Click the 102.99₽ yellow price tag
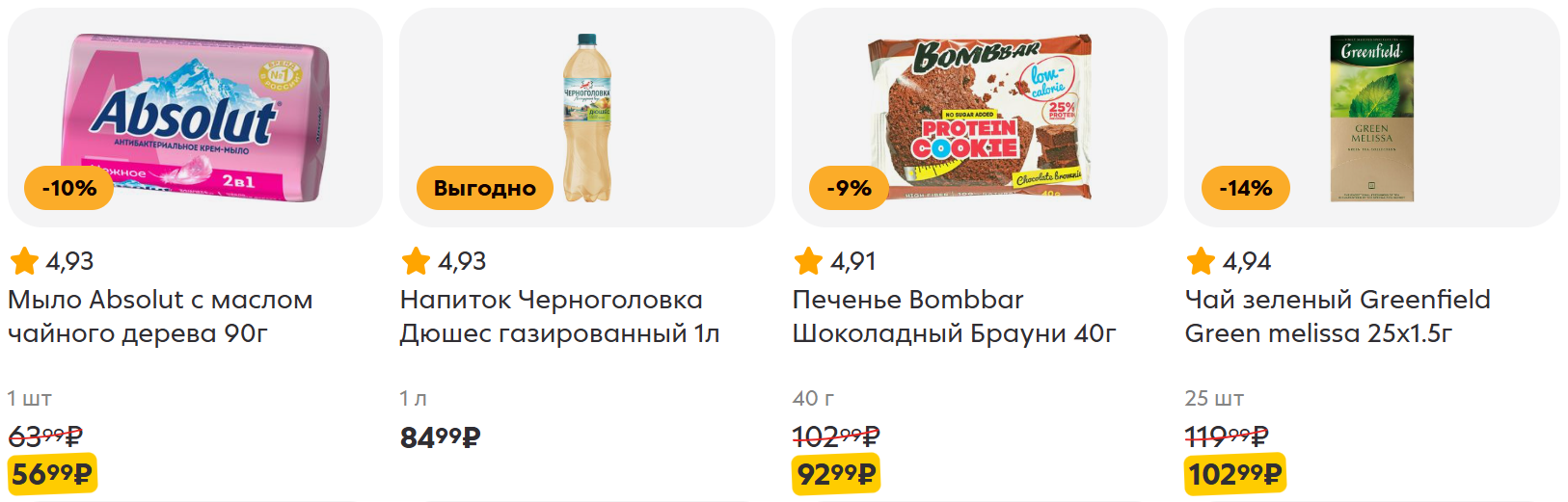The image size is (1568, 502). [x=1235, y=474]
